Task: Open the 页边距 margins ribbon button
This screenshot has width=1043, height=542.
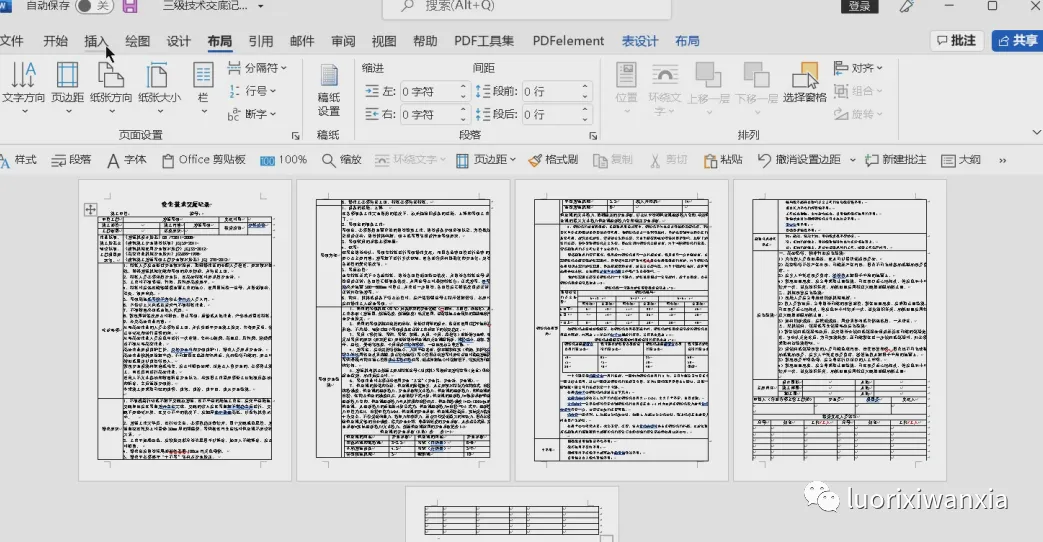Action: pyautogui.click(x=67, y=86)
